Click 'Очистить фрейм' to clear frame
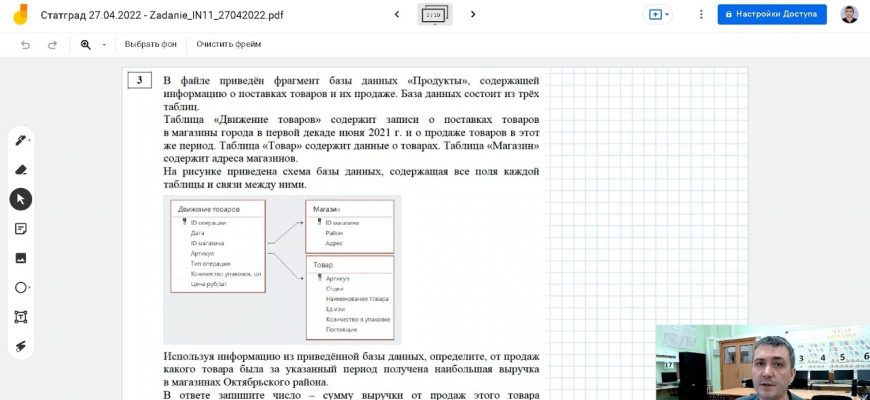This screenshot has height=400, width=870. pyautogui.click(x=228, y=45)
